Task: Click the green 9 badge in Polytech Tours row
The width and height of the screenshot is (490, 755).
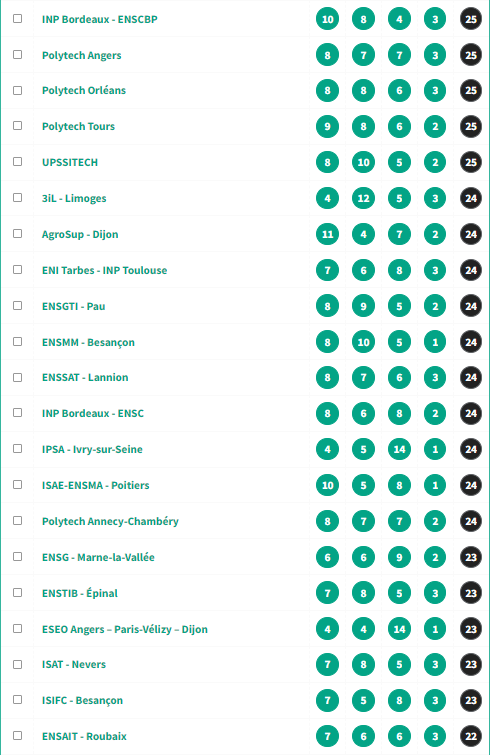Action: [x=327, y=127]
